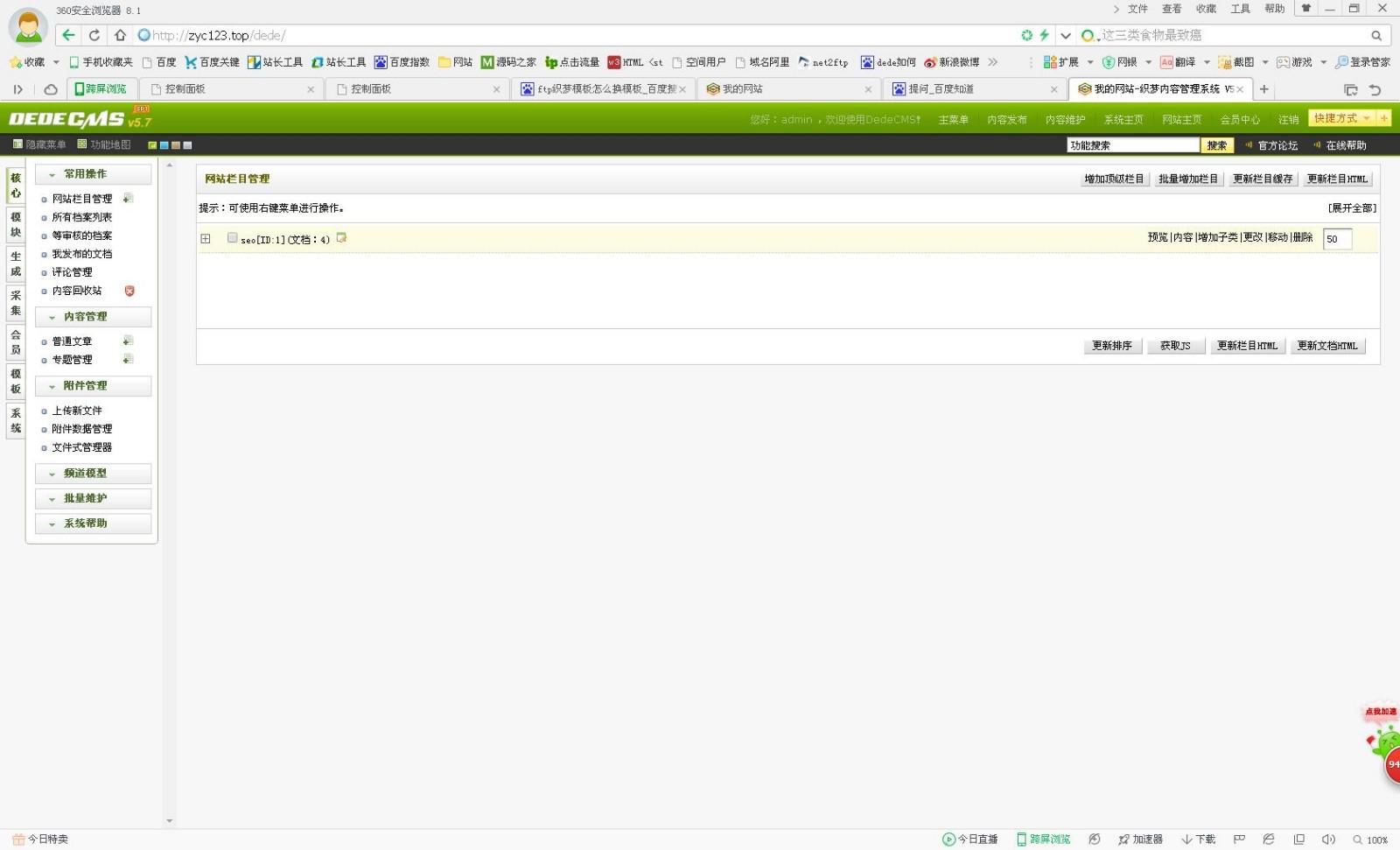Click the 更新文档HTML button
This screenshot has width=1400, height=850.
click(x=1327, y=346)
